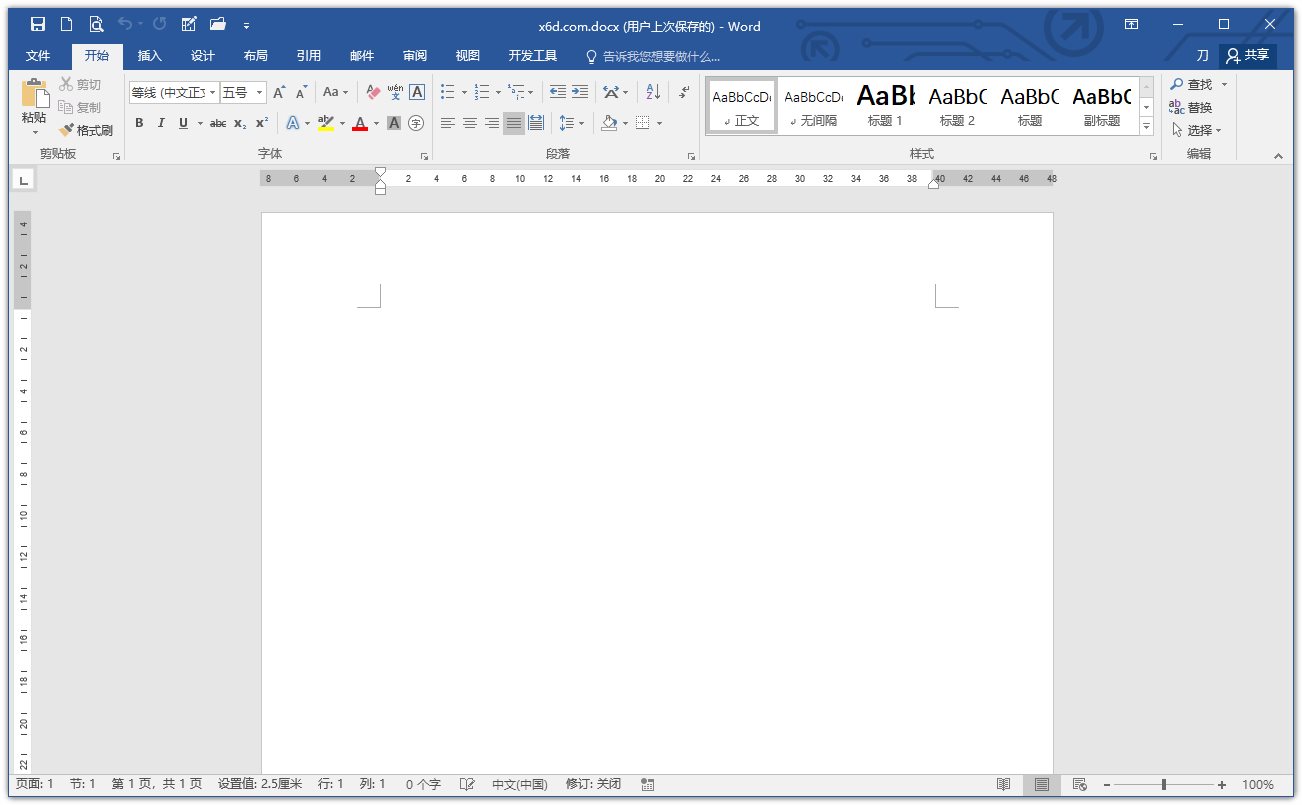Screen dimensions: 1302x805
Task: Click the red font color swatch
Action: pyautogui.click(x=360, y=124)
